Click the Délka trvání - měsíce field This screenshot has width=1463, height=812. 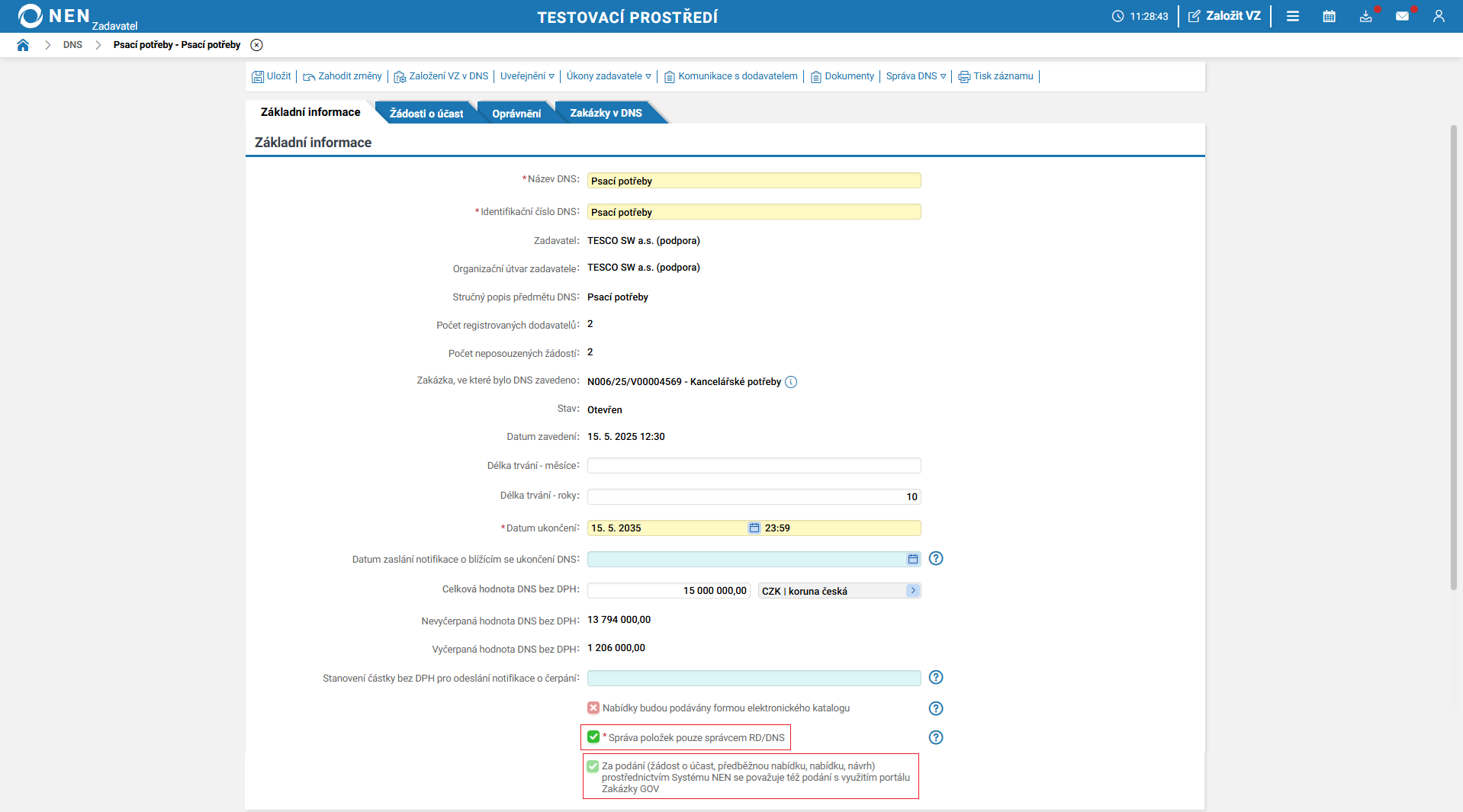(x=754, y=466)
